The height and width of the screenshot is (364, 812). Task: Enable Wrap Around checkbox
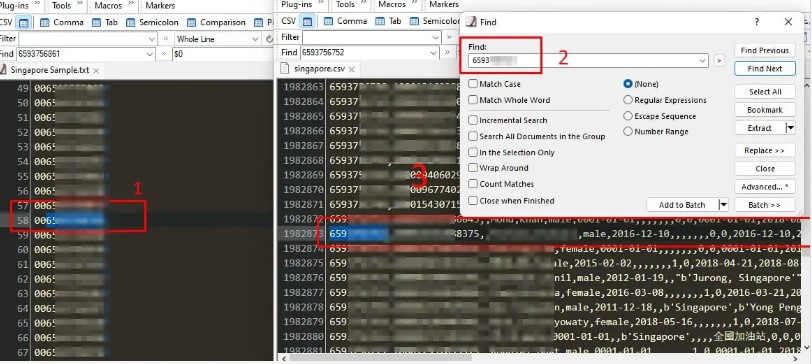point(473,168)
